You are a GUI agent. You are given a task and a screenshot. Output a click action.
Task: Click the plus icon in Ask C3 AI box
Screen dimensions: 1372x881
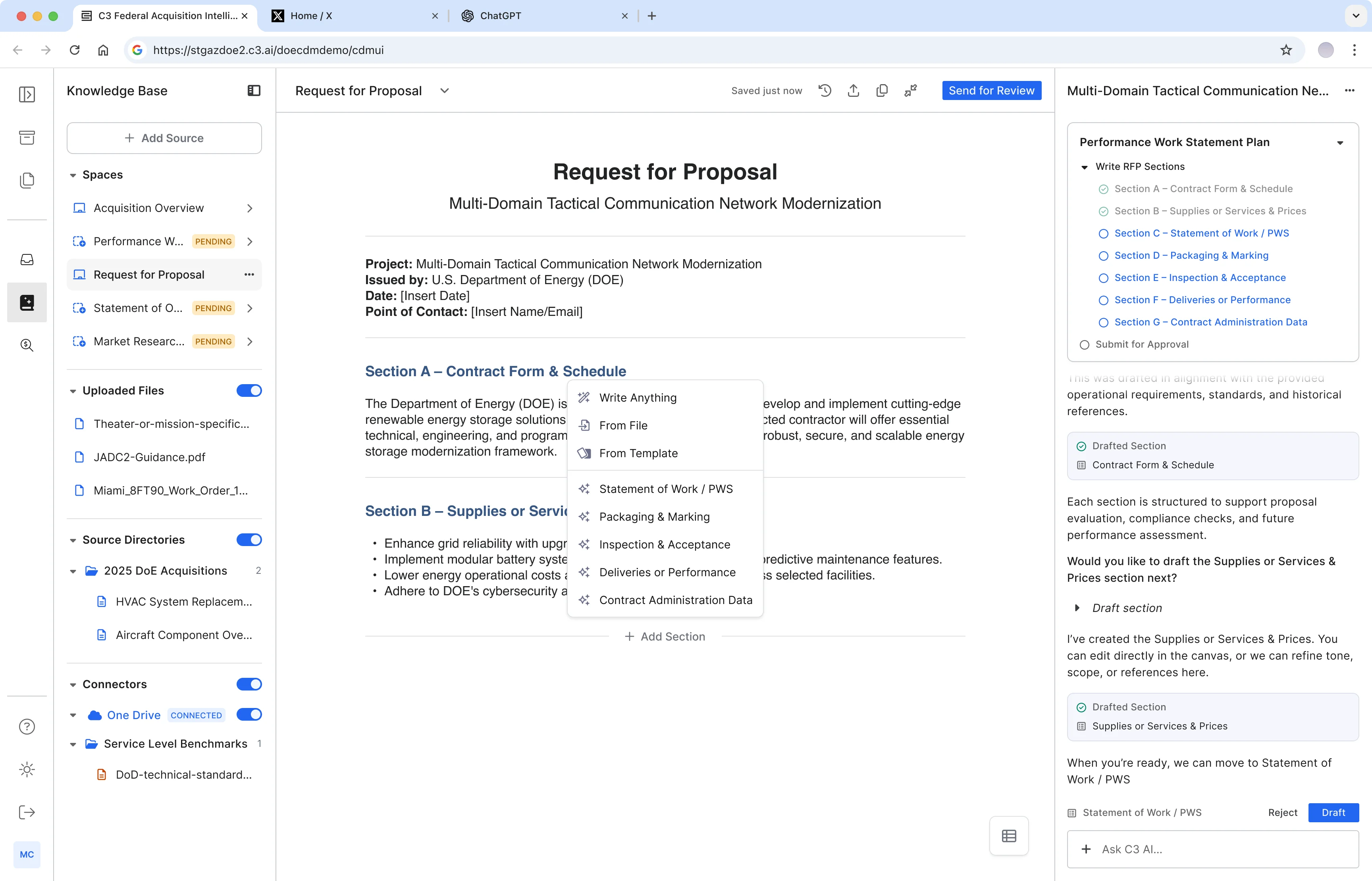pyautogui.click(x=1086, y=849)
